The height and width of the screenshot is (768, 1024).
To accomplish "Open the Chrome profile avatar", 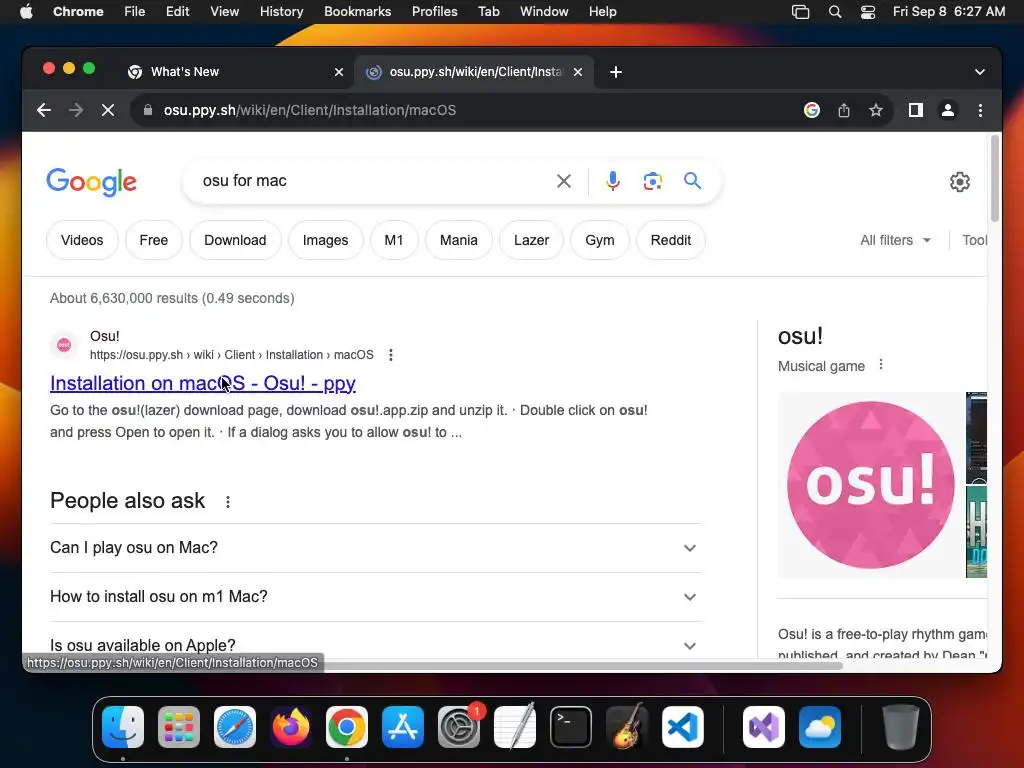I will point(948,110).
